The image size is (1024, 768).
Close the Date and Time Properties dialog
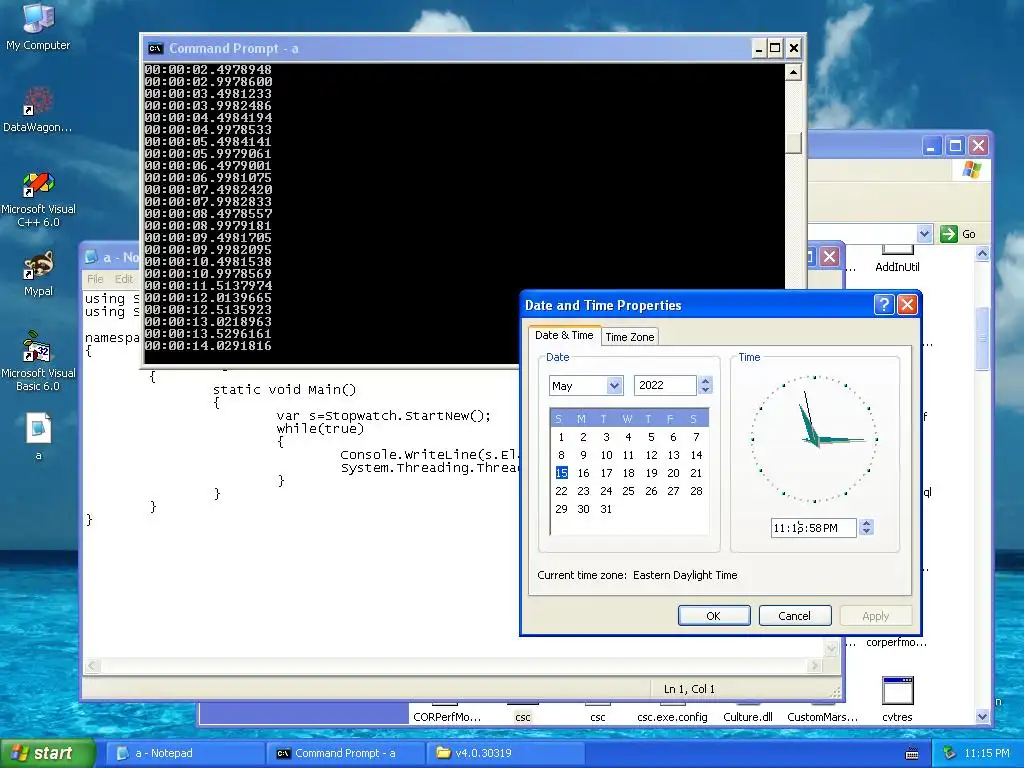(907, 304)
